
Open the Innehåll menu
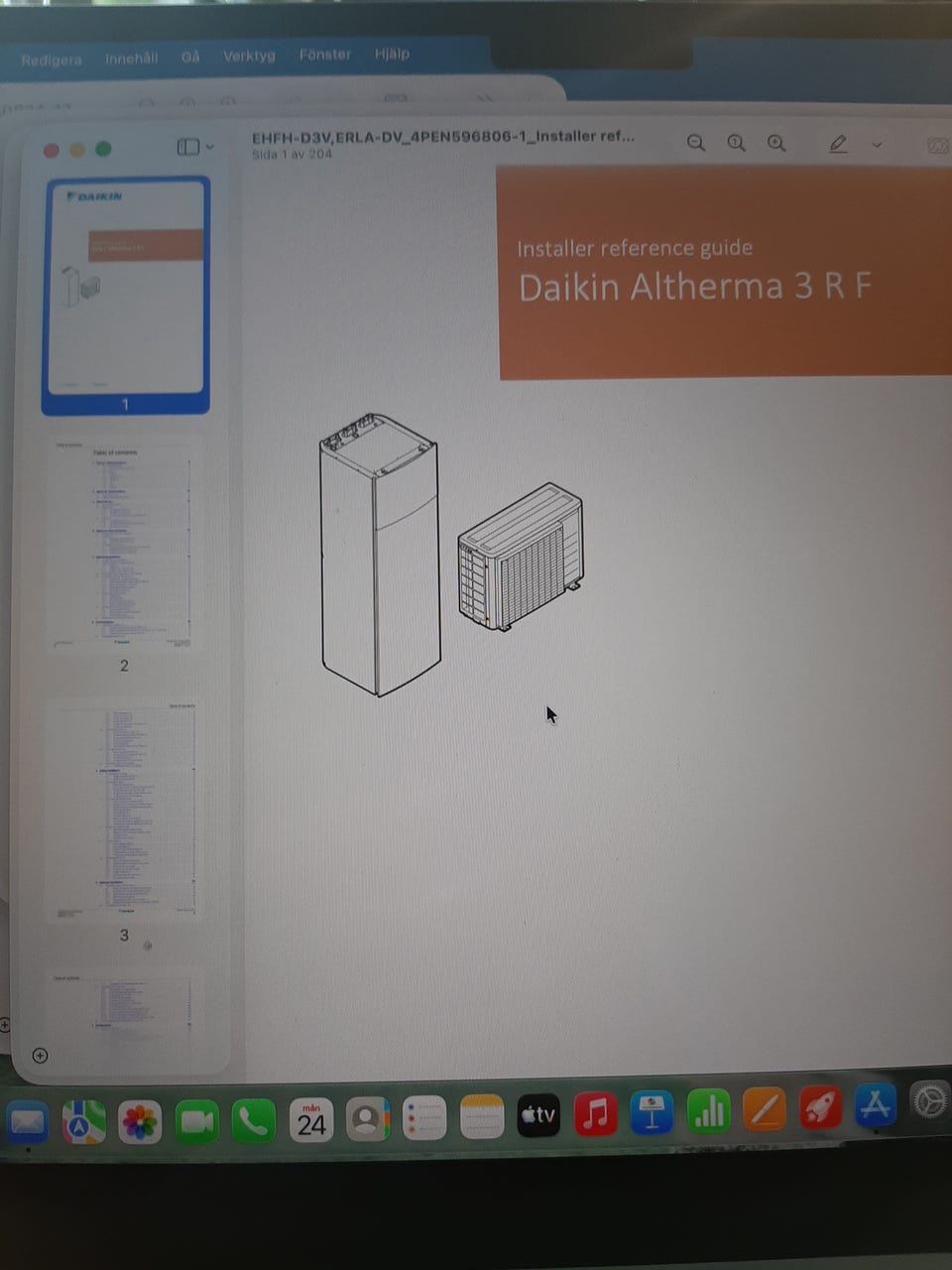(x=132, y=59)
